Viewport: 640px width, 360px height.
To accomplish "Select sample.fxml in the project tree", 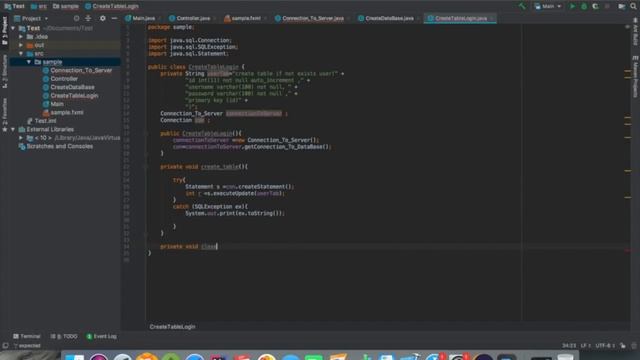I will (x=67, y=112).
